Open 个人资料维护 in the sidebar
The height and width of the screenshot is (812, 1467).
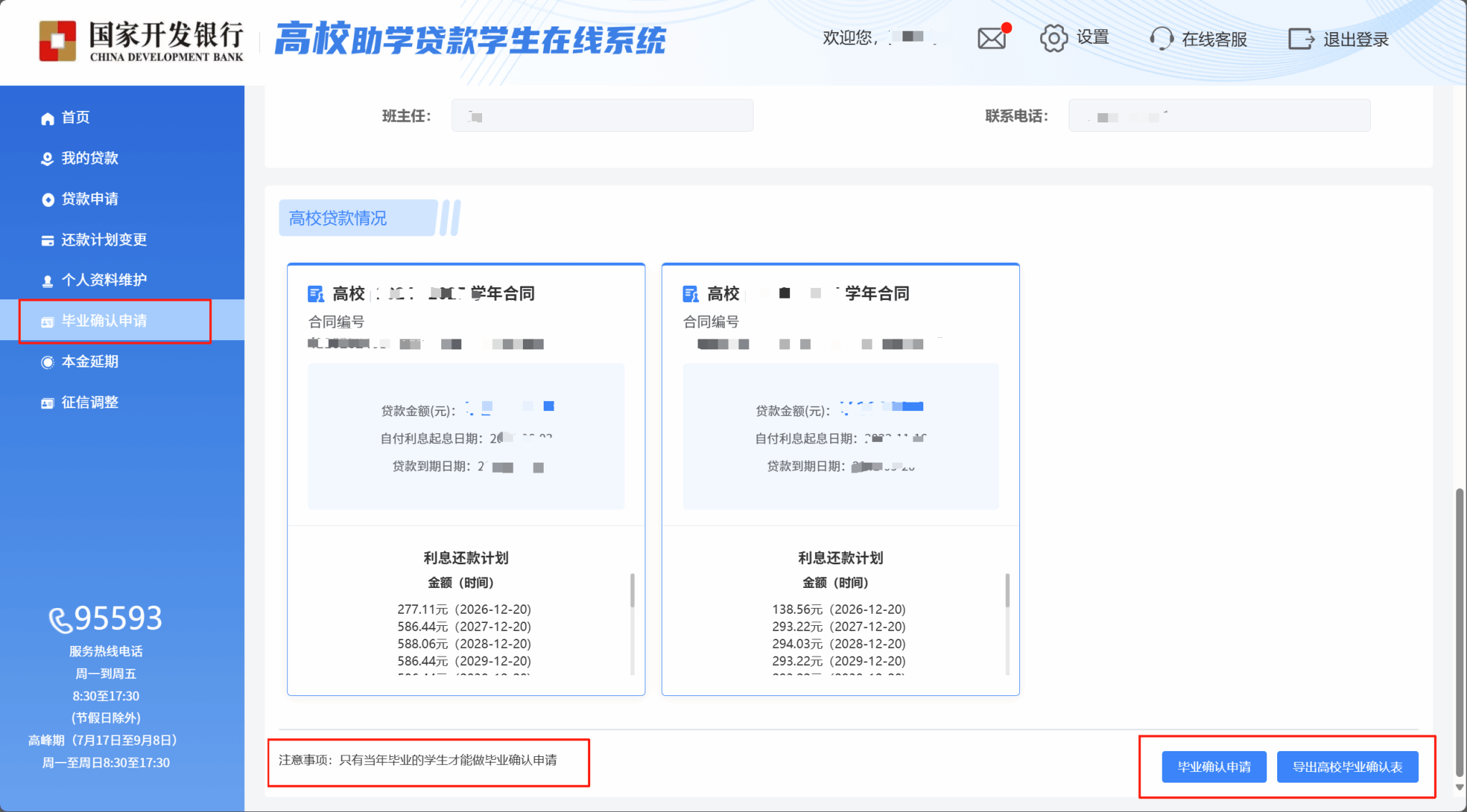pyautogui.click(x=104, y=280)
